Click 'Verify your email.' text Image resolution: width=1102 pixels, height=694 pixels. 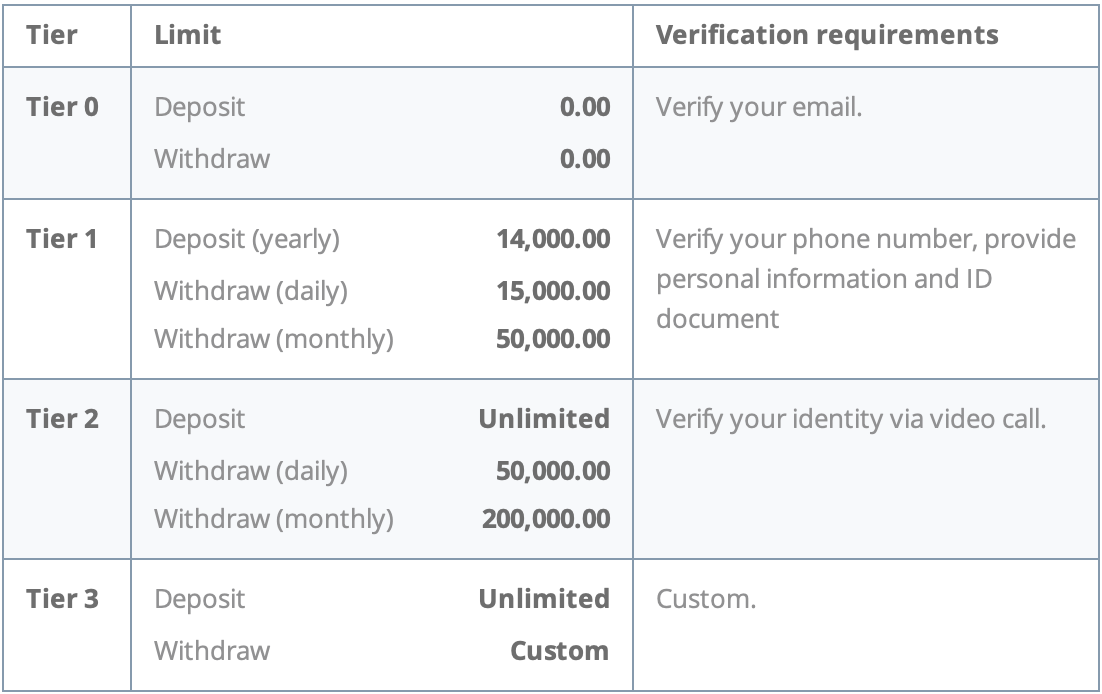[759, 108]
